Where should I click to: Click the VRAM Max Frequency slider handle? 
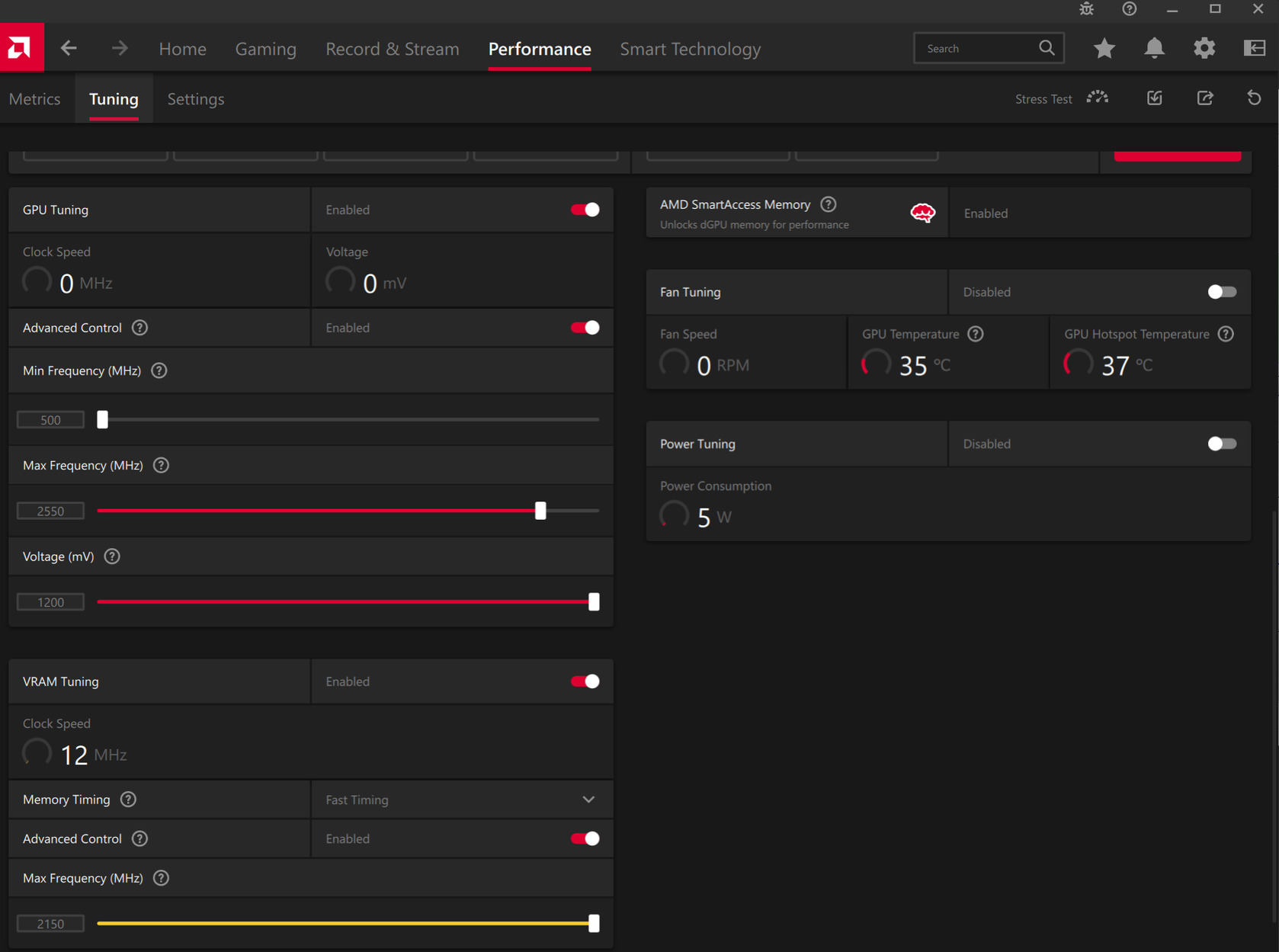[594, 923]
